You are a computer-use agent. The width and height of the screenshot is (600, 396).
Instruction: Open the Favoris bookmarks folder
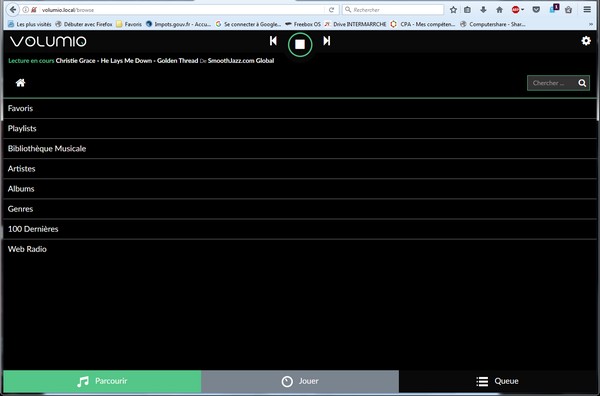129,24
